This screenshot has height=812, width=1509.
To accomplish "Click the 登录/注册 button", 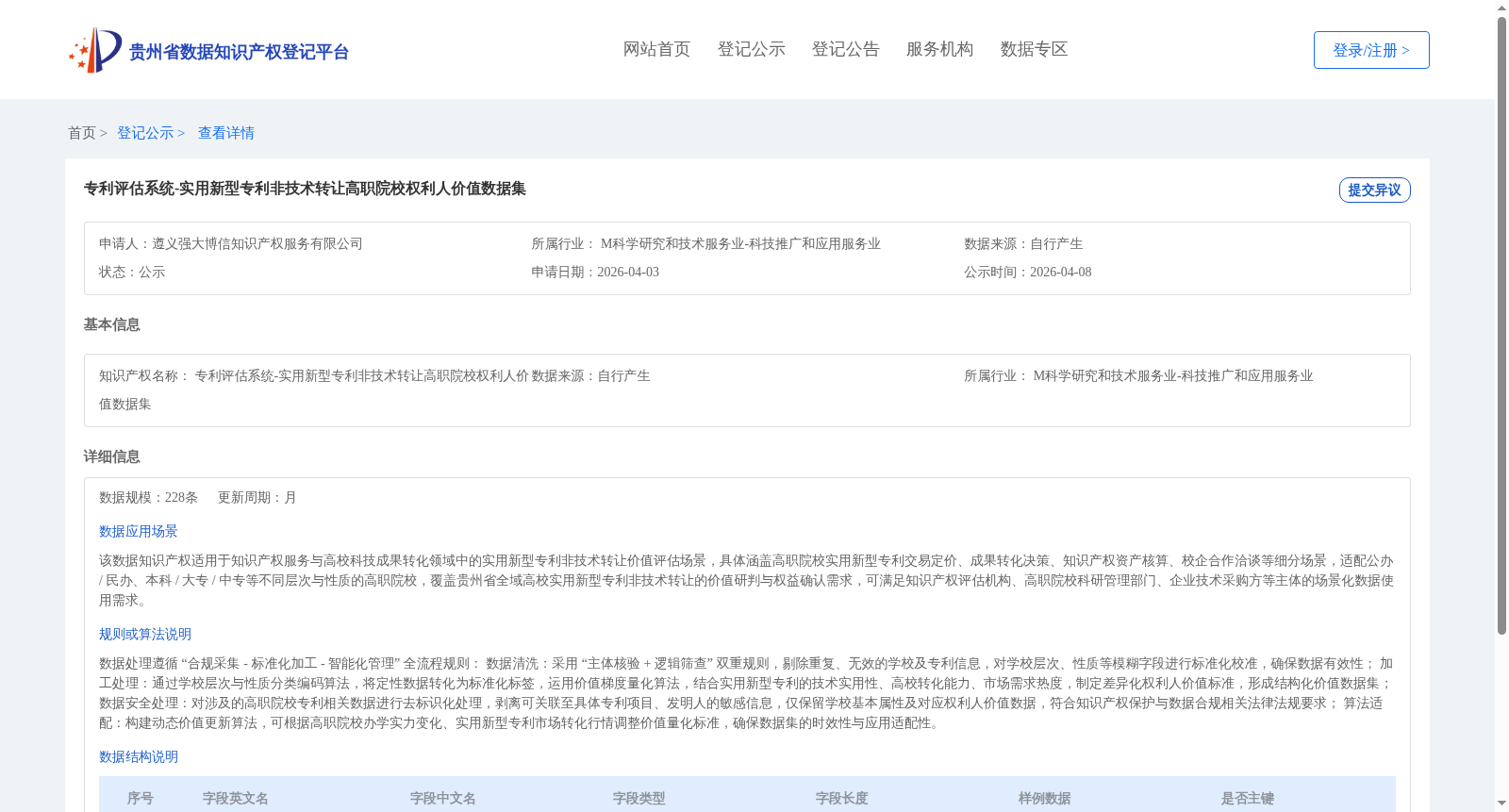I will point(1371,50).
